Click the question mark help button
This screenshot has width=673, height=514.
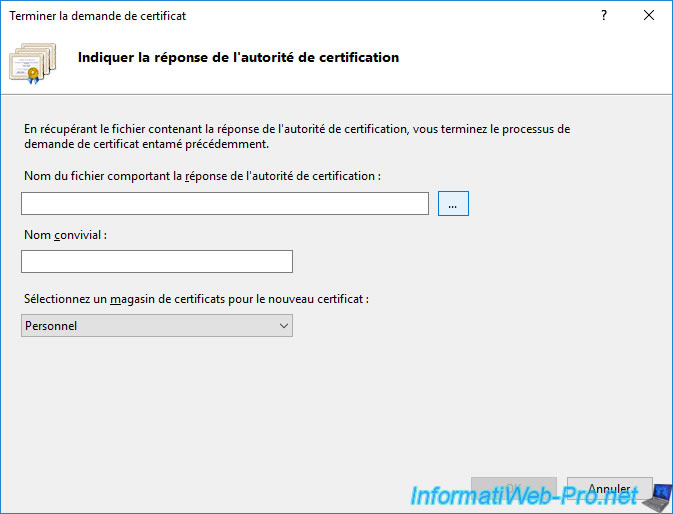(604, 16)
